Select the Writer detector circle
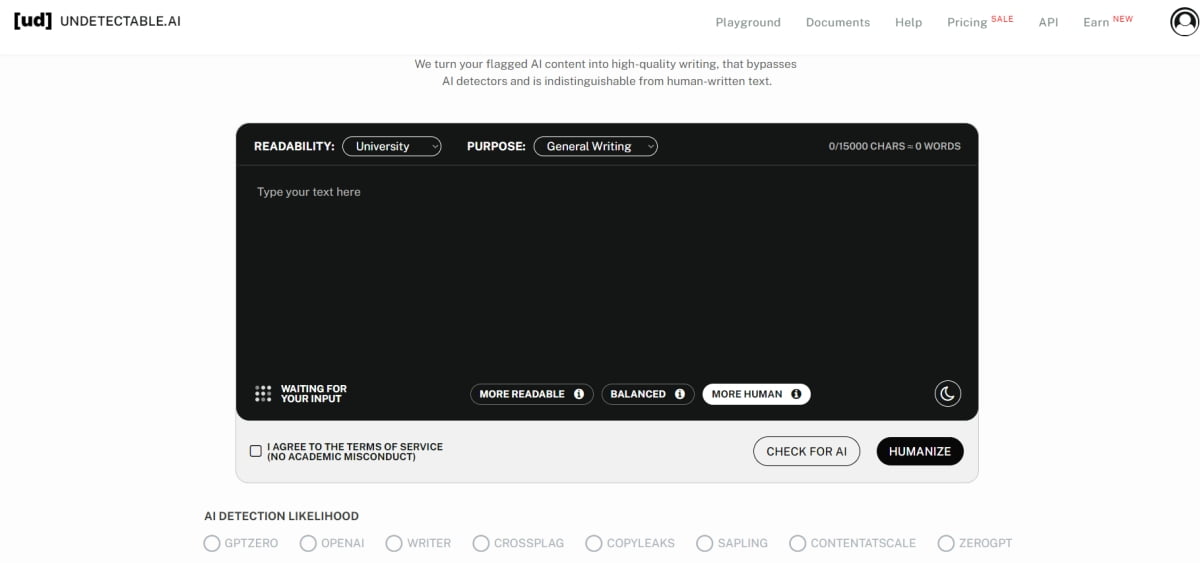The height and width of the screenshot is (563, 1200). pyautogui.click(x=393, y=543)
